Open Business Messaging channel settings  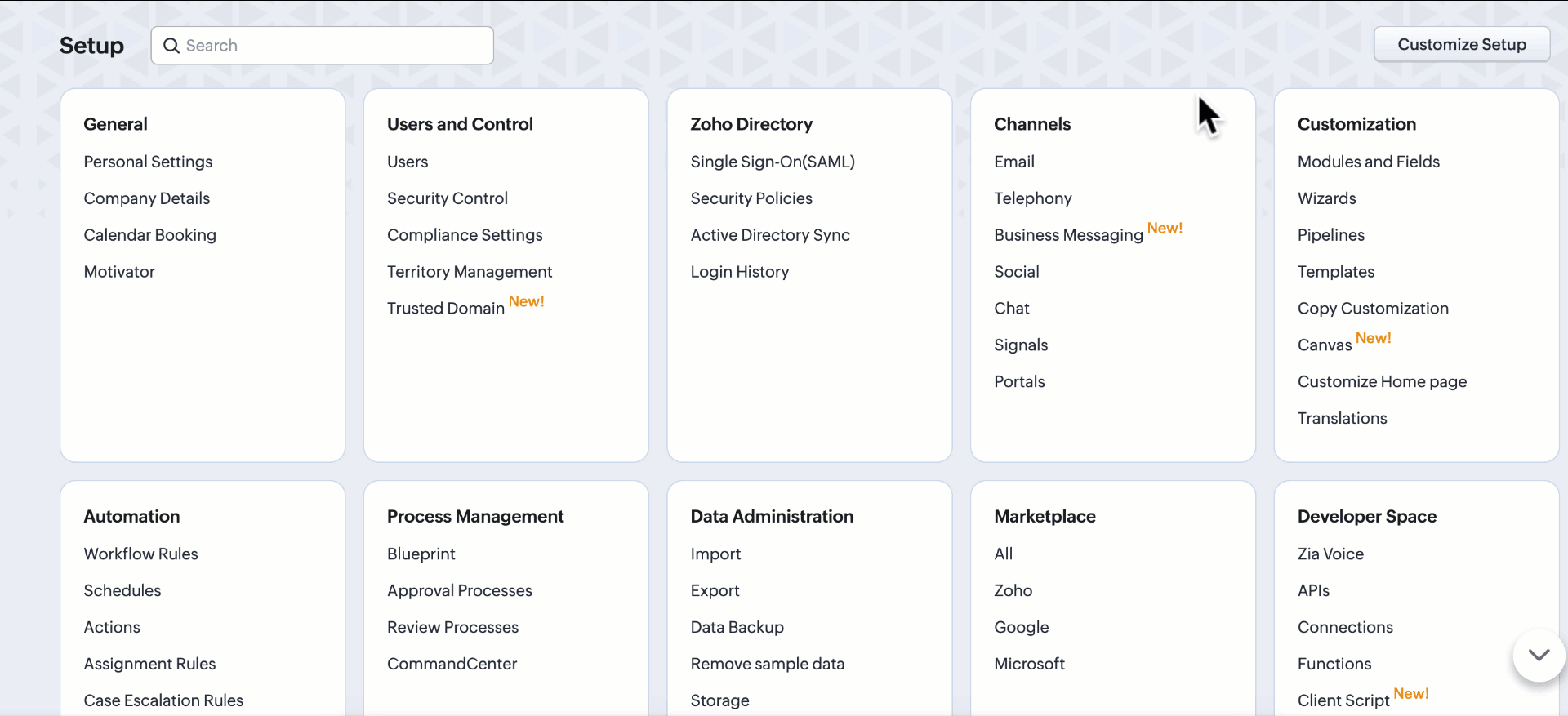[x=1067, y=235]
